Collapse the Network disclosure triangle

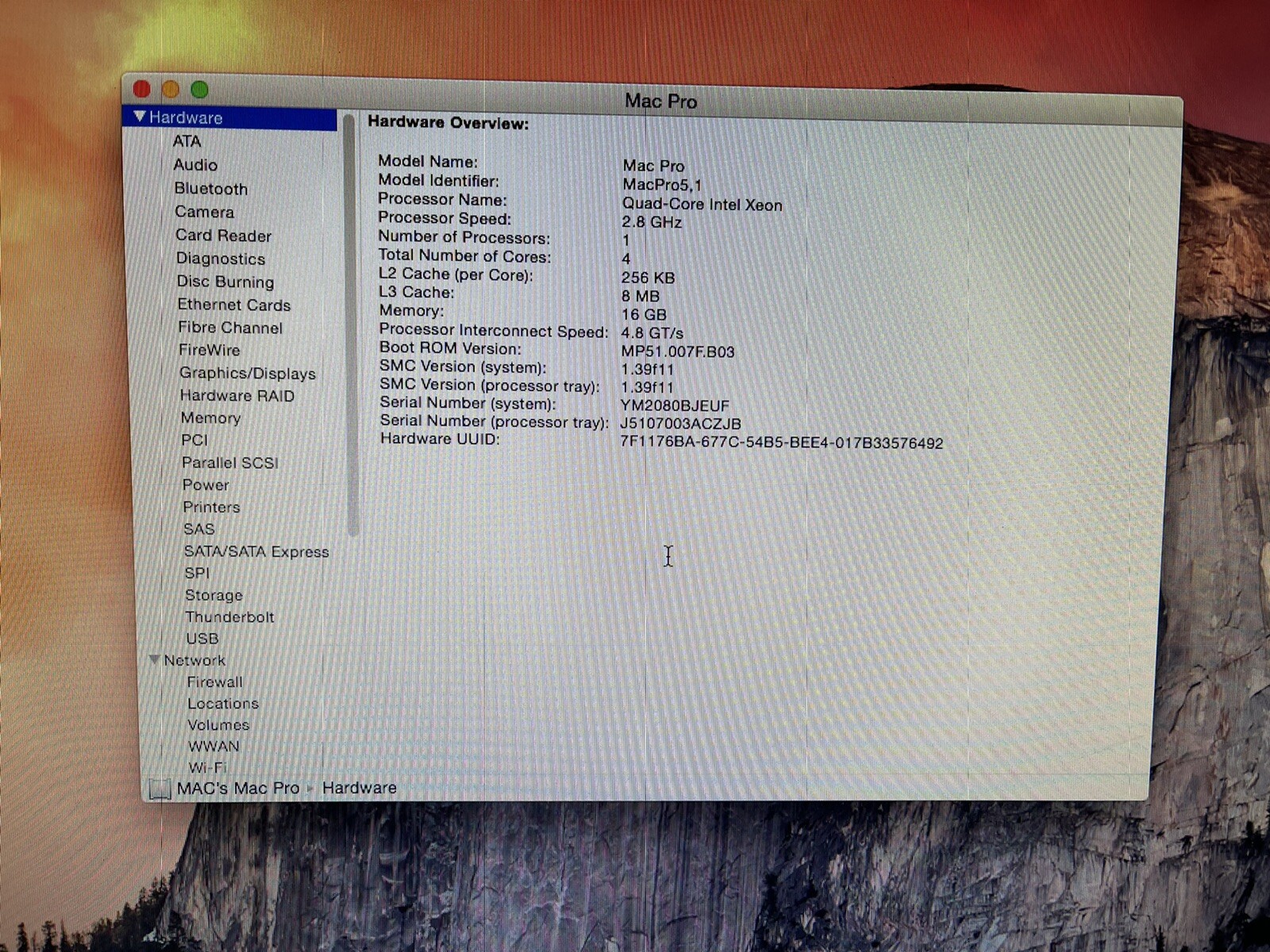155,659
